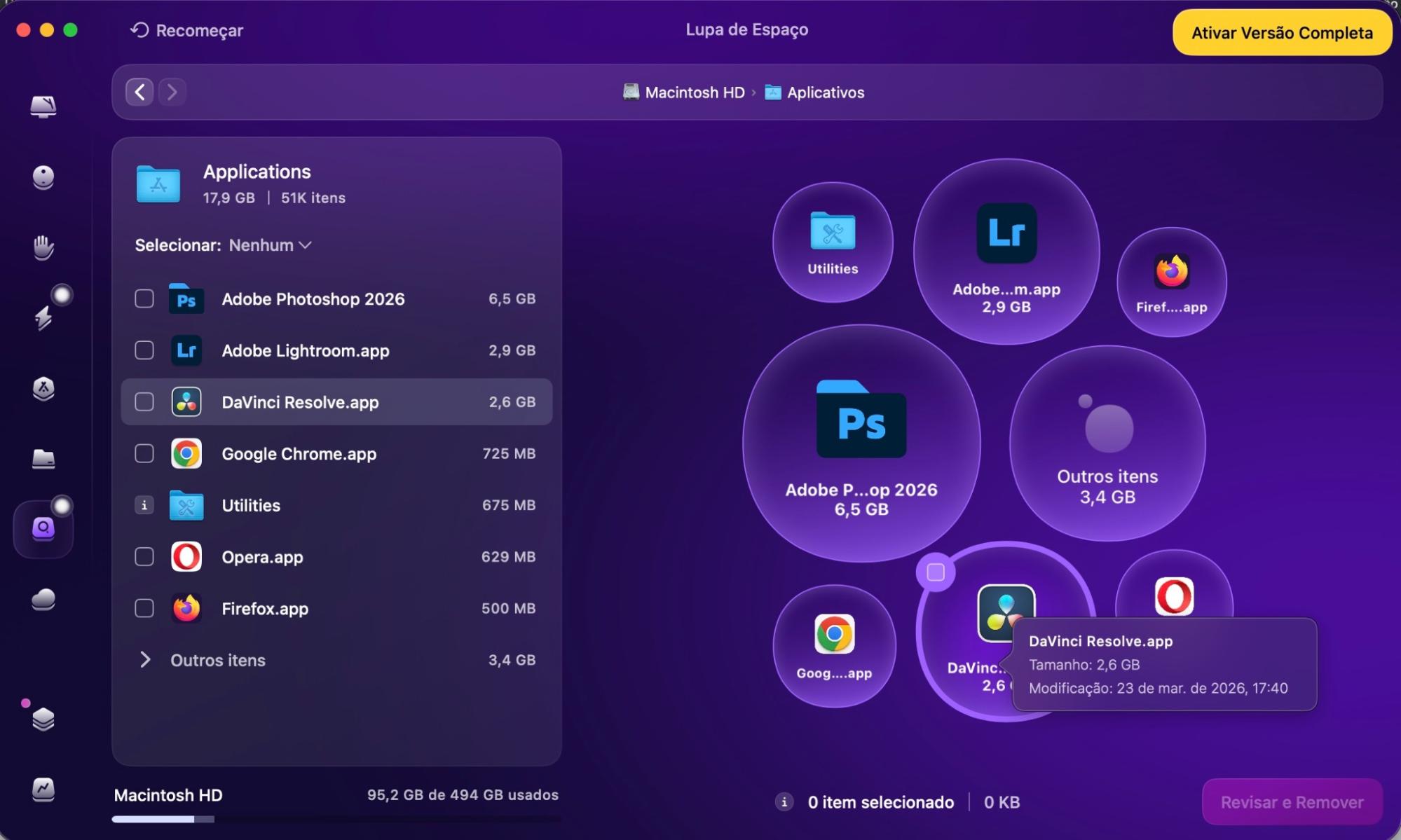
Task: Click Ativar Versão Completa button
Action: click(x=1282, y=33)
